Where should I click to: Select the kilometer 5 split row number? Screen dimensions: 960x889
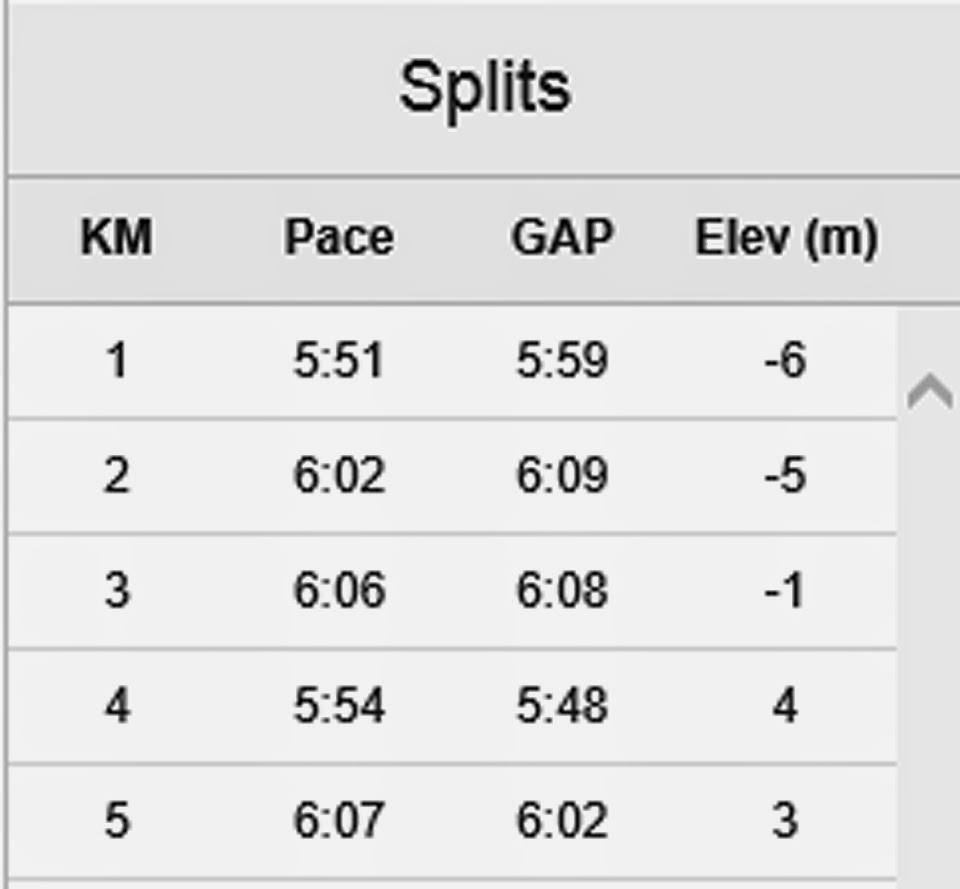[x=117, y=822]
